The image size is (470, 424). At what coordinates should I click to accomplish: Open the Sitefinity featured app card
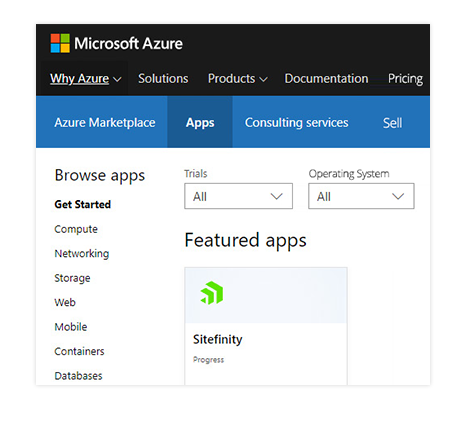click(266, 326)
